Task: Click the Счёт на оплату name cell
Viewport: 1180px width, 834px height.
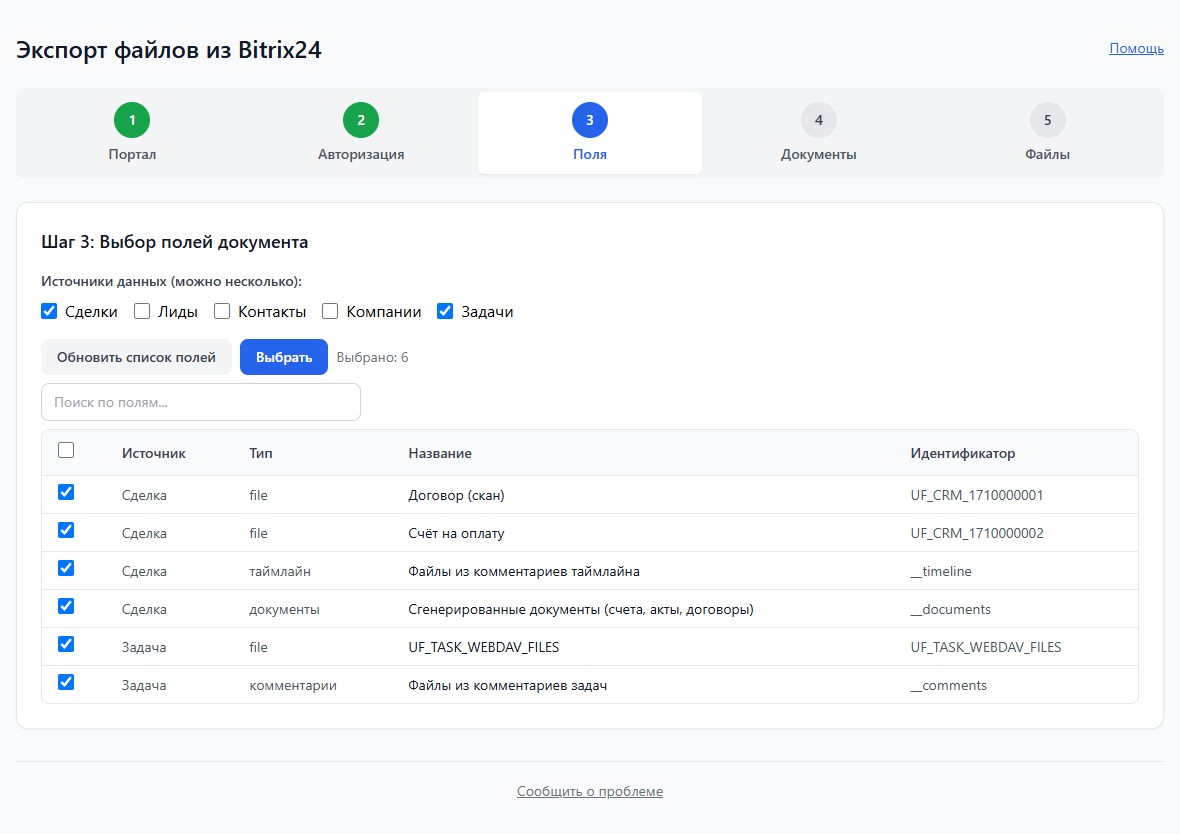Action: click(x=456, y=533)
